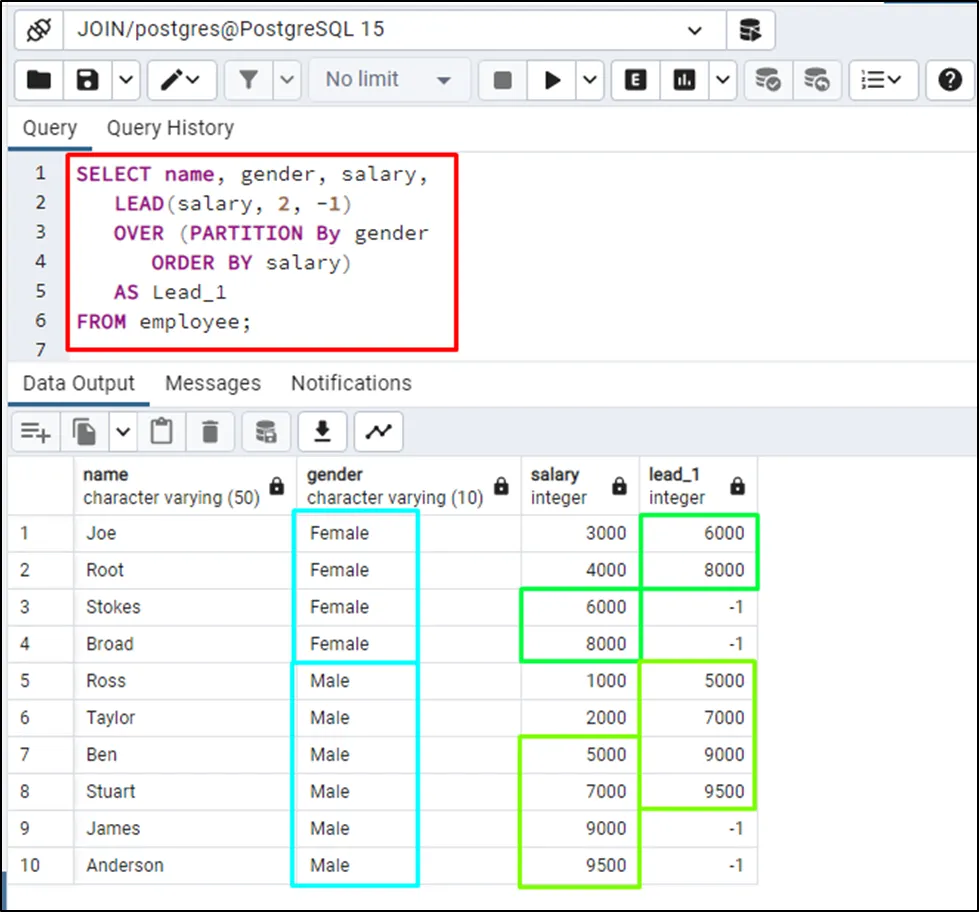Click the Explain query icon
Viewport: 979px width, 912px height.
point(635,80)
